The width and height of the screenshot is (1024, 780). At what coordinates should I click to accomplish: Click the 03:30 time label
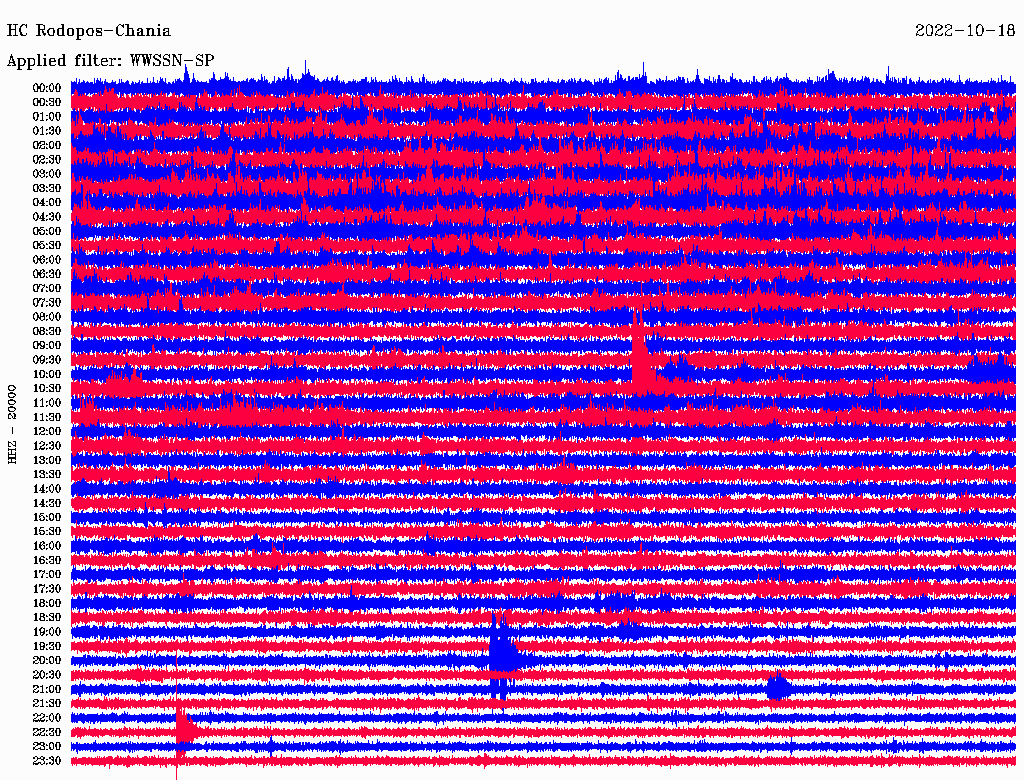(47, 188)
